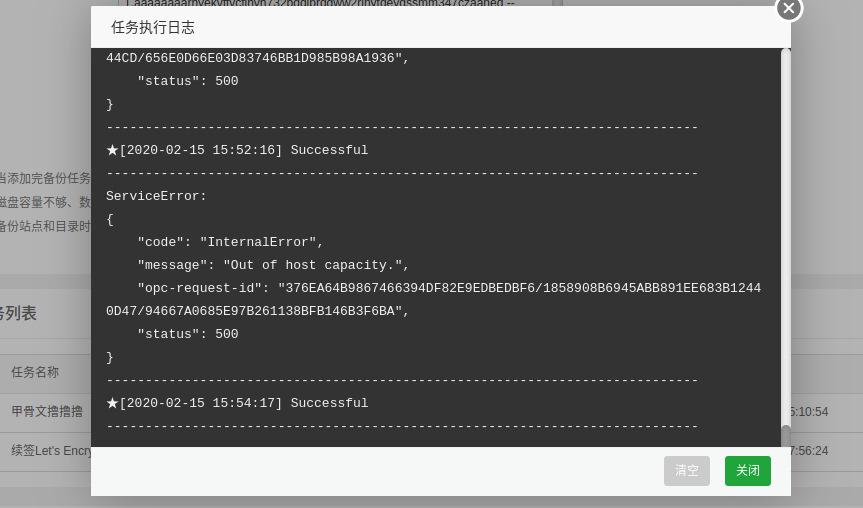The width and height of the screenshot is (863, 508).
Task: Select the ServiceError: log line
Action: (156, 196)
